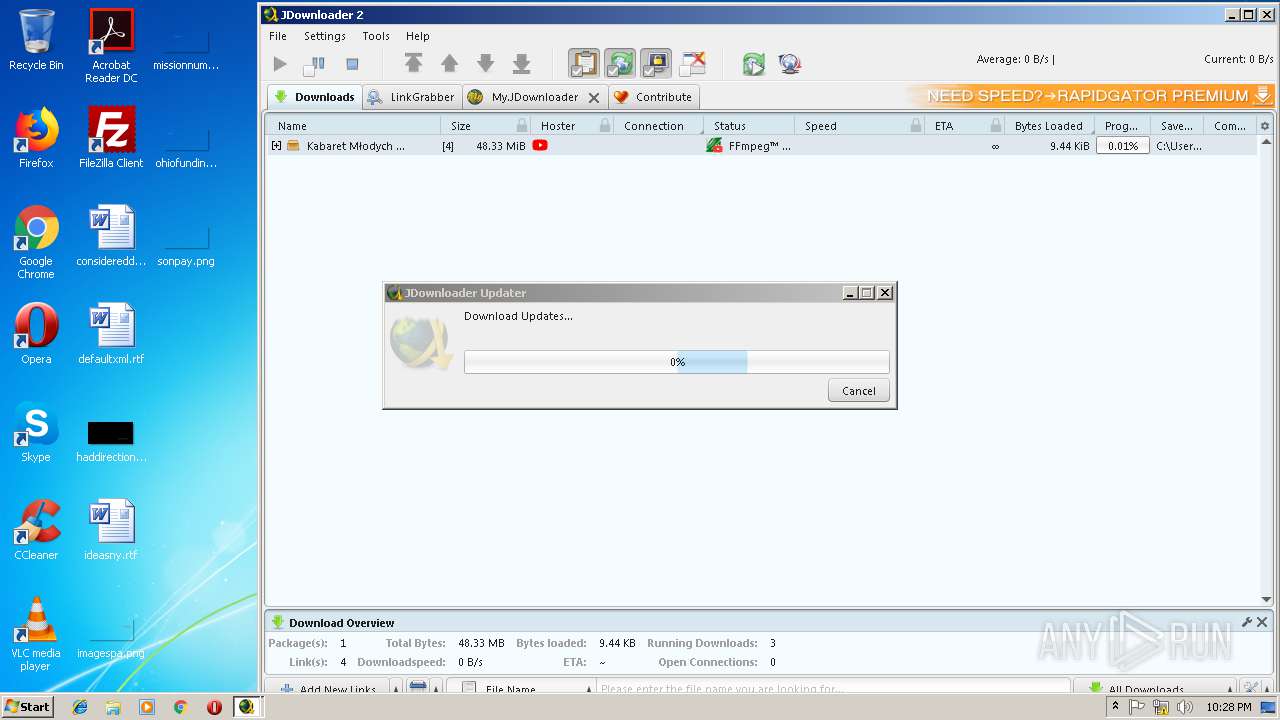Open the Opera desktop icon
Viewport: 1280px width, 720px height.
[36, 335]
